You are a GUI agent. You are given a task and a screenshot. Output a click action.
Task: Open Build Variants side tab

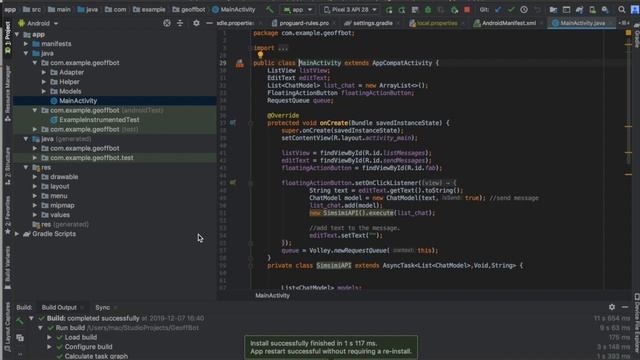pyautogui.click(x=7, y=267)
